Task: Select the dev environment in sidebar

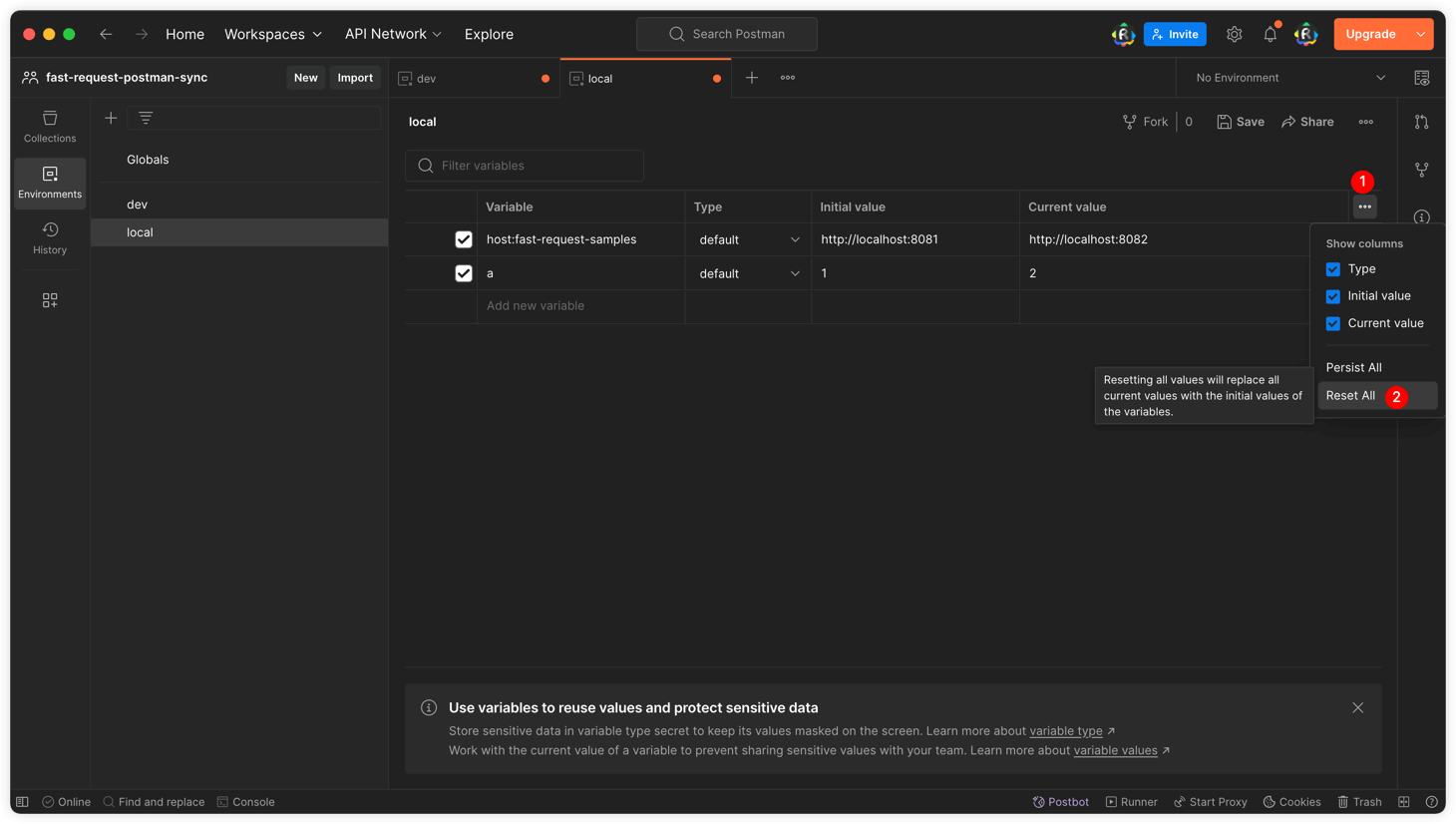Action: click(138, 205)
